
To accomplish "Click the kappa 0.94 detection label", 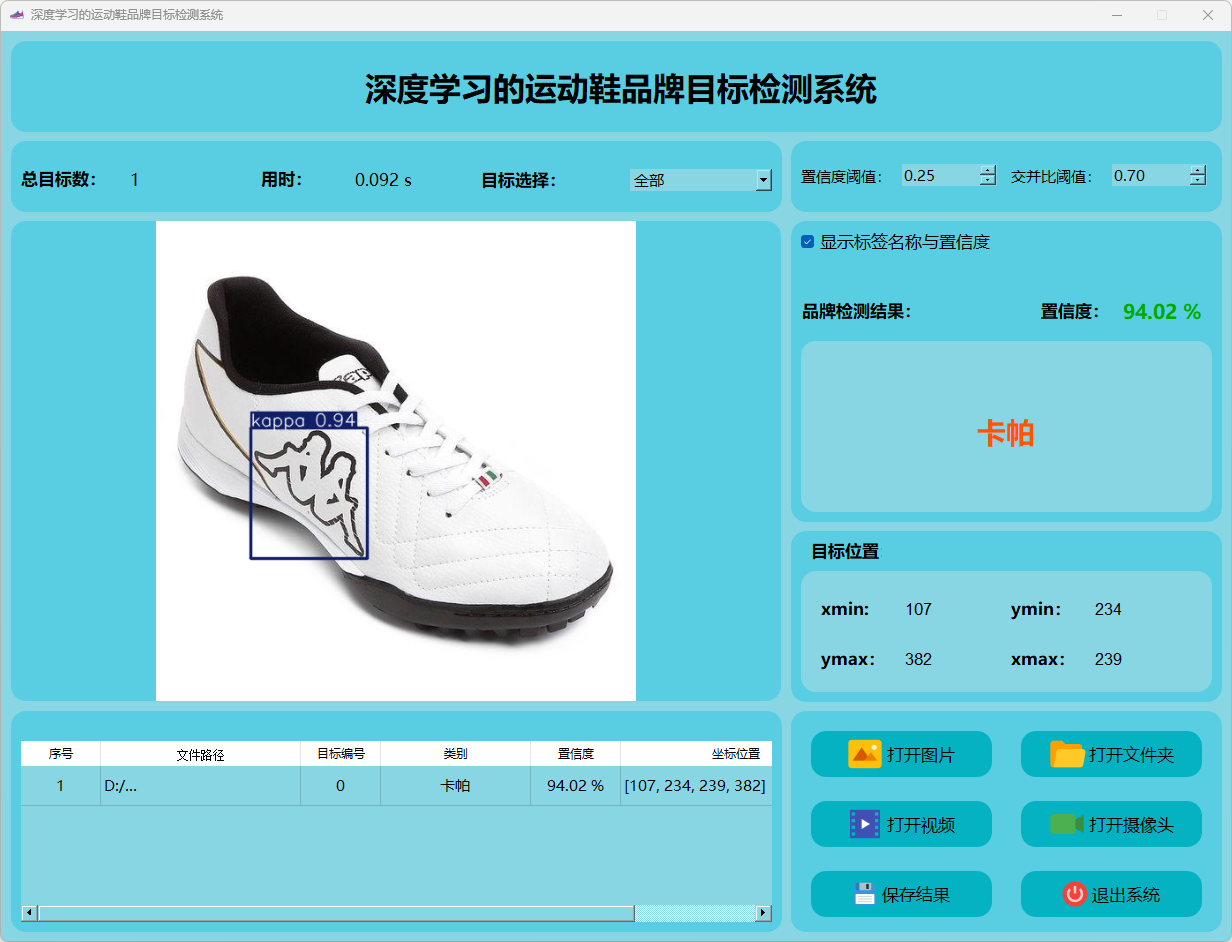I will (x=304, y=420).
